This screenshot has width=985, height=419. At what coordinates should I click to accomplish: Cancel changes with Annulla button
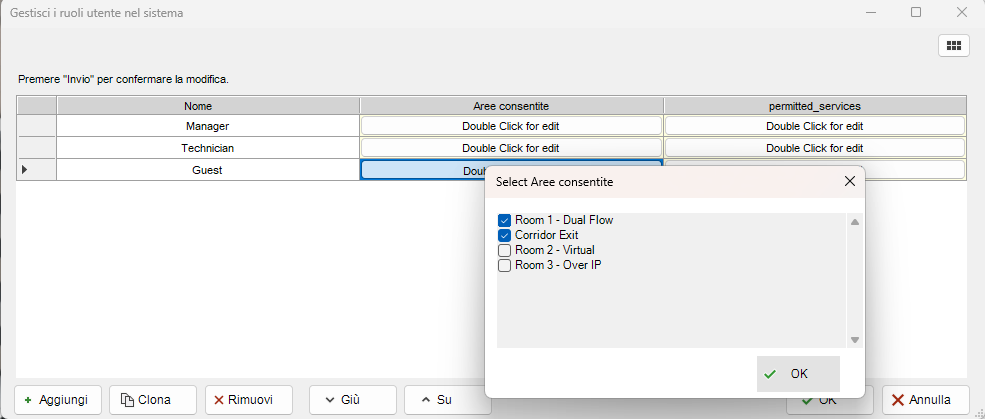pos(925,399)
